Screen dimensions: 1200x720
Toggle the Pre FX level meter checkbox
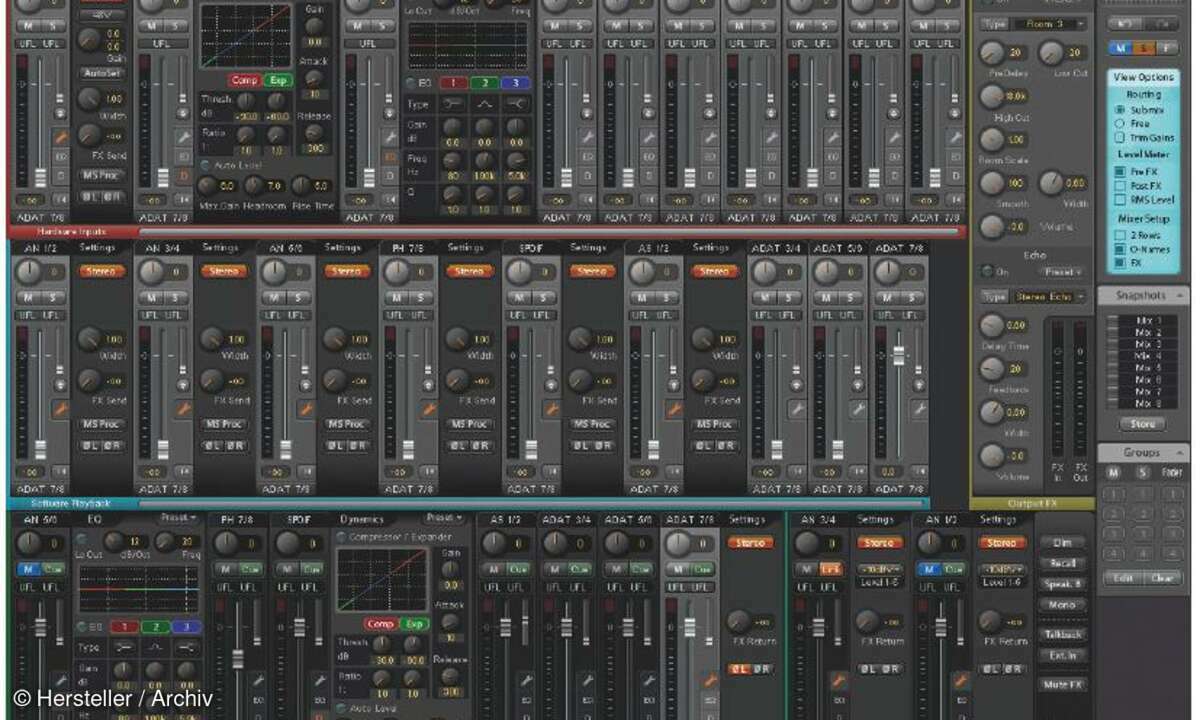[x=1120, y=172]
